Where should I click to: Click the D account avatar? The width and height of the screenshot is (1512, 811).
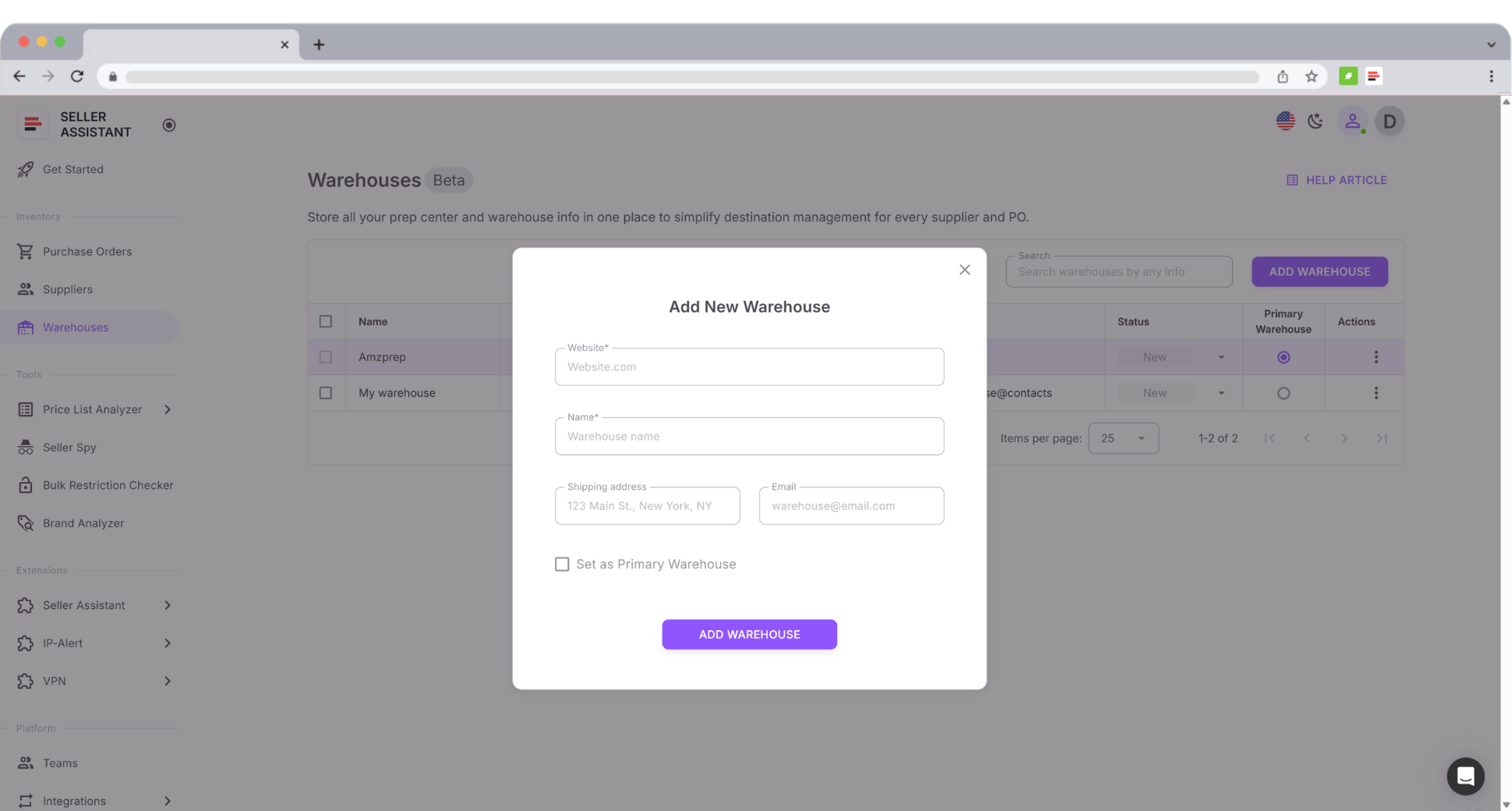pyautogui.click(x=1390, y=121)
